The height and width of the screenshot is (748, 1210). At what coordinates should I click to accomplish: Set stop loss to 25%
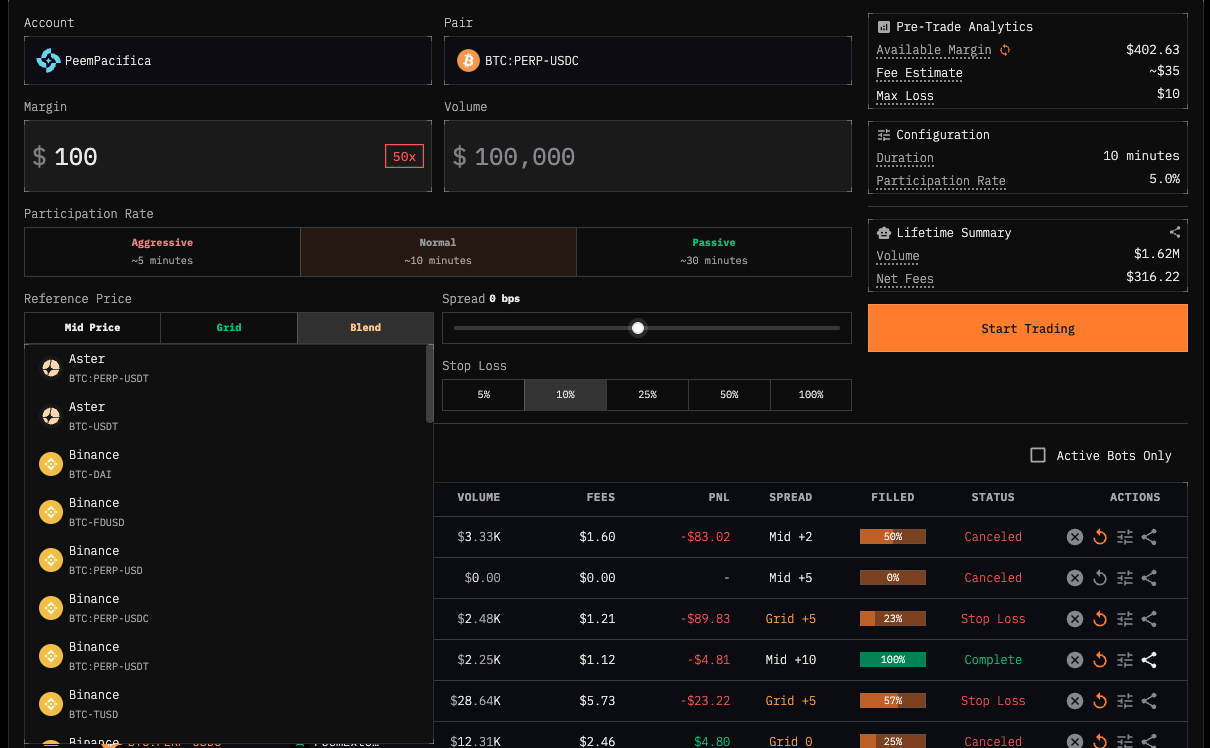point(647,395)
